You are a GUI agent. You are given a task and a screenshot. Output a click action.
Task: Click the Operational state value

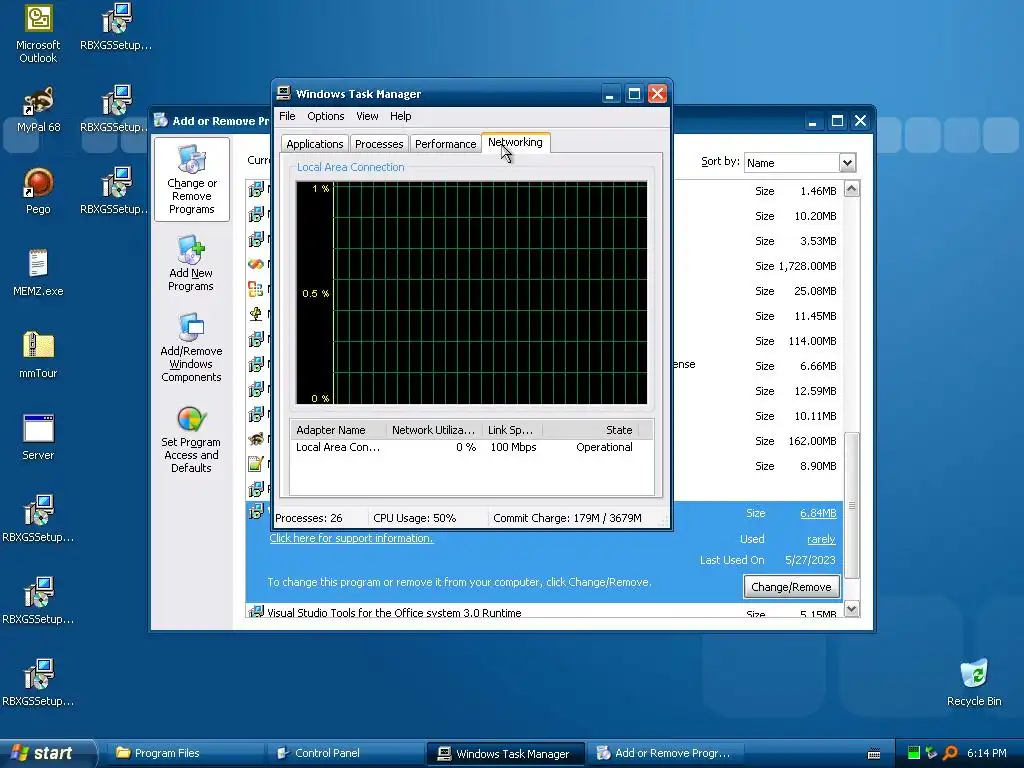coord(604,447)
